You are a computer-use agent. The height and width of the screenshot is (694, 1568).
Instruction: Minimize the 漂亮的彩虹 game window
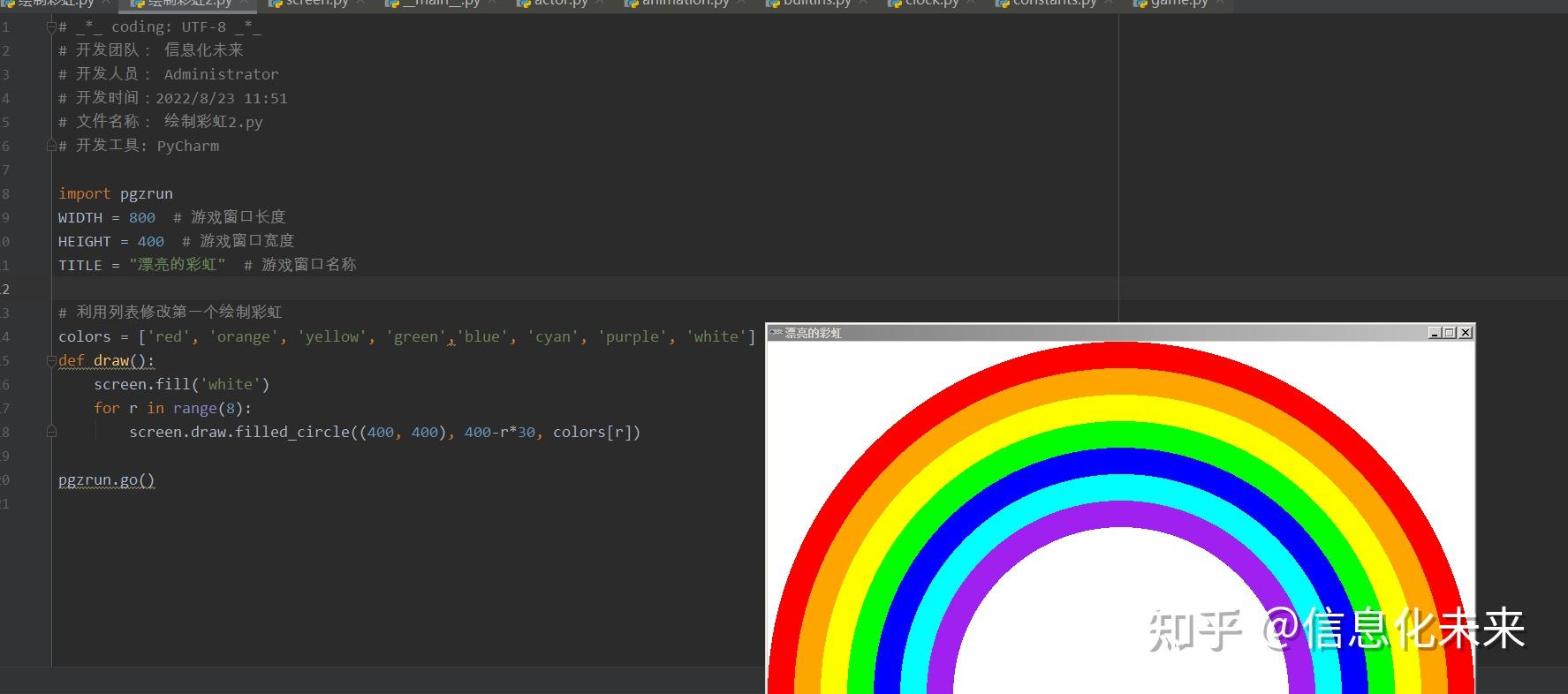pyautogui.click(x=1435, y=333)
